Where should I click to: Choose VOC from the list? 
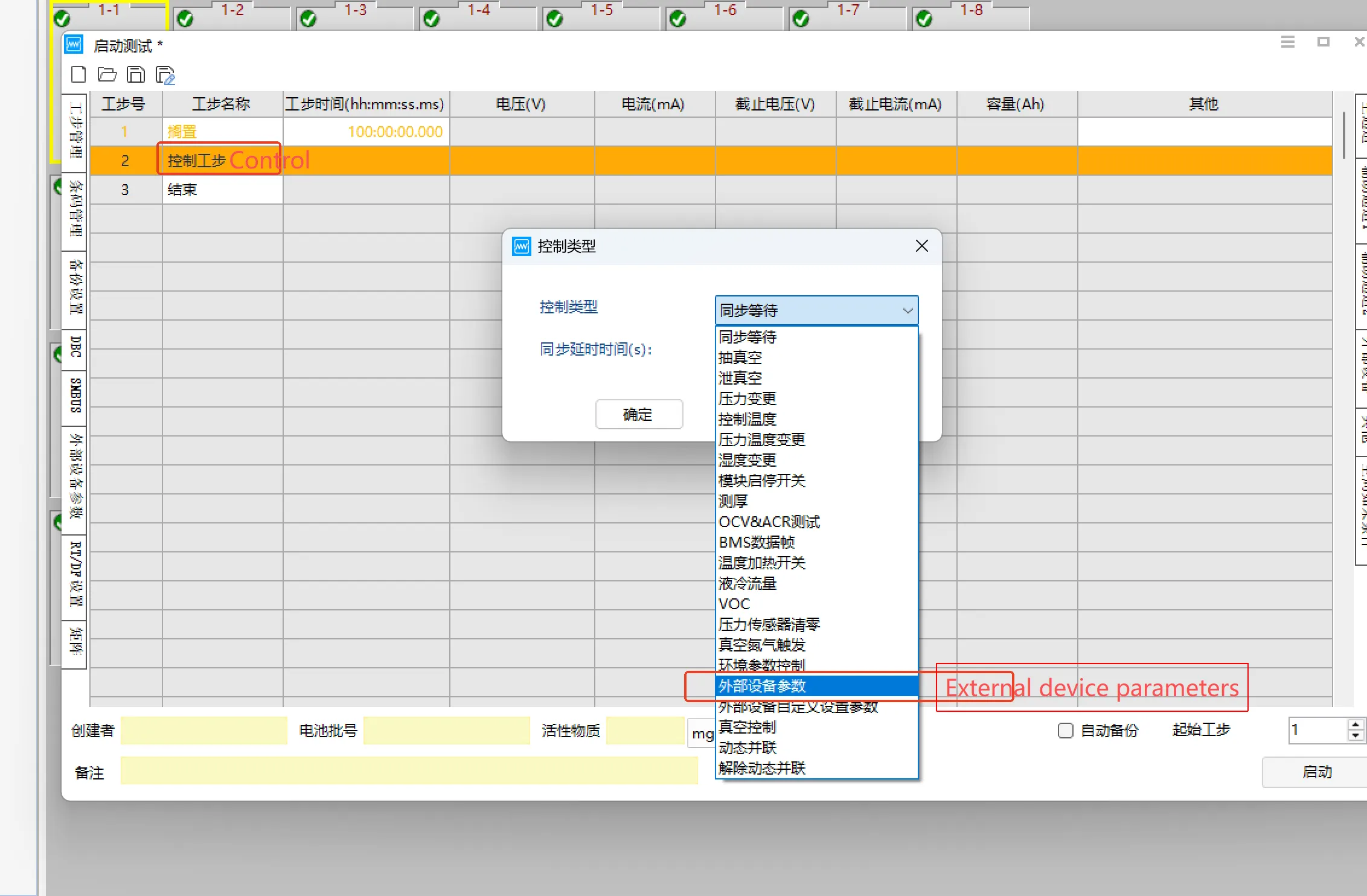tap(816, 604)
